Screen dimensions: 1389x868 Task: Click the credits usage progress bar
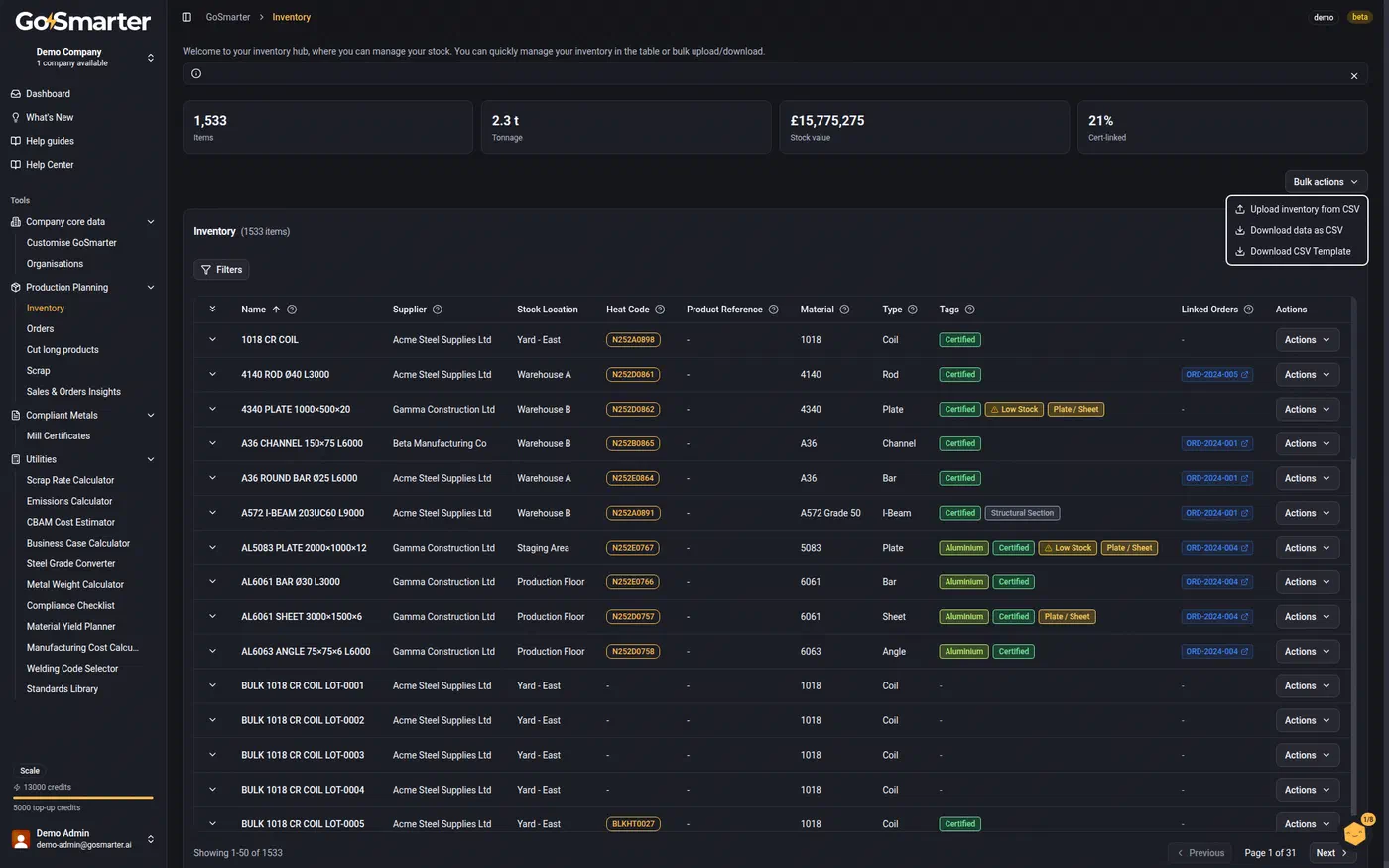pyautogui.click(x=83, y=797)
